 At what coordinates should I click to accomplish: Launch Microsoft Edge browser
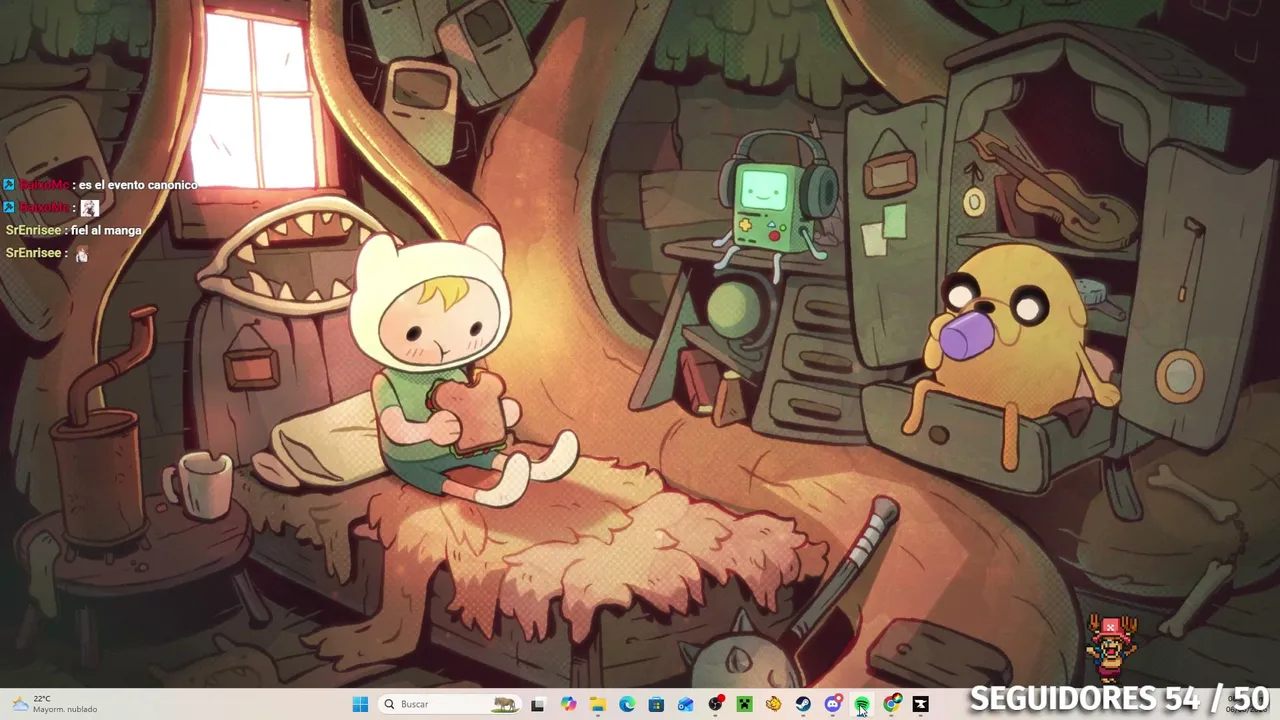coord(627,704)
